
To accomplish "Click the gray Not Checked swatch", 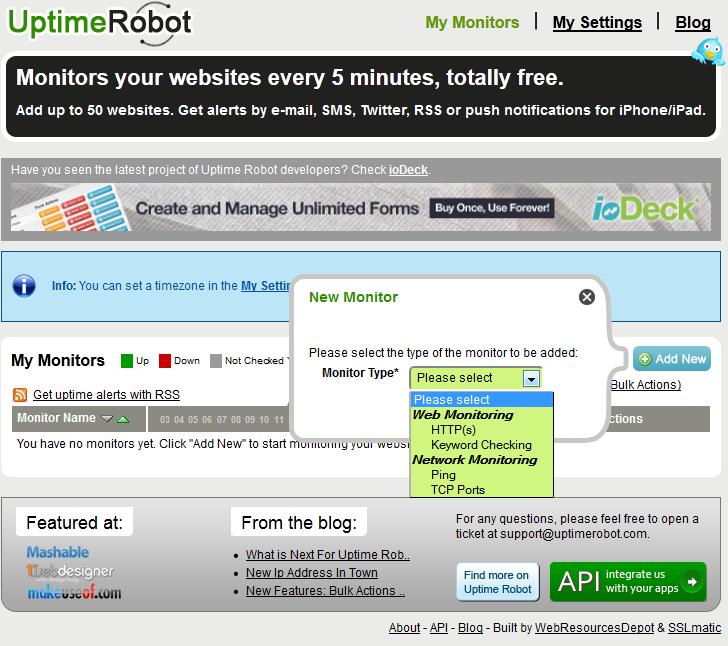I will tap(216, 361).
